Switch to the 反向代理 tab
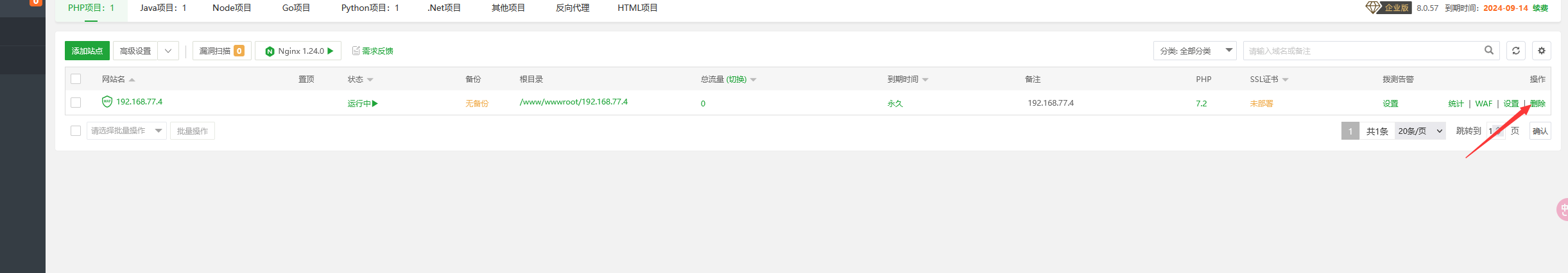The width and height of the screenshot is (1568, 273). [x=573, y=8]
